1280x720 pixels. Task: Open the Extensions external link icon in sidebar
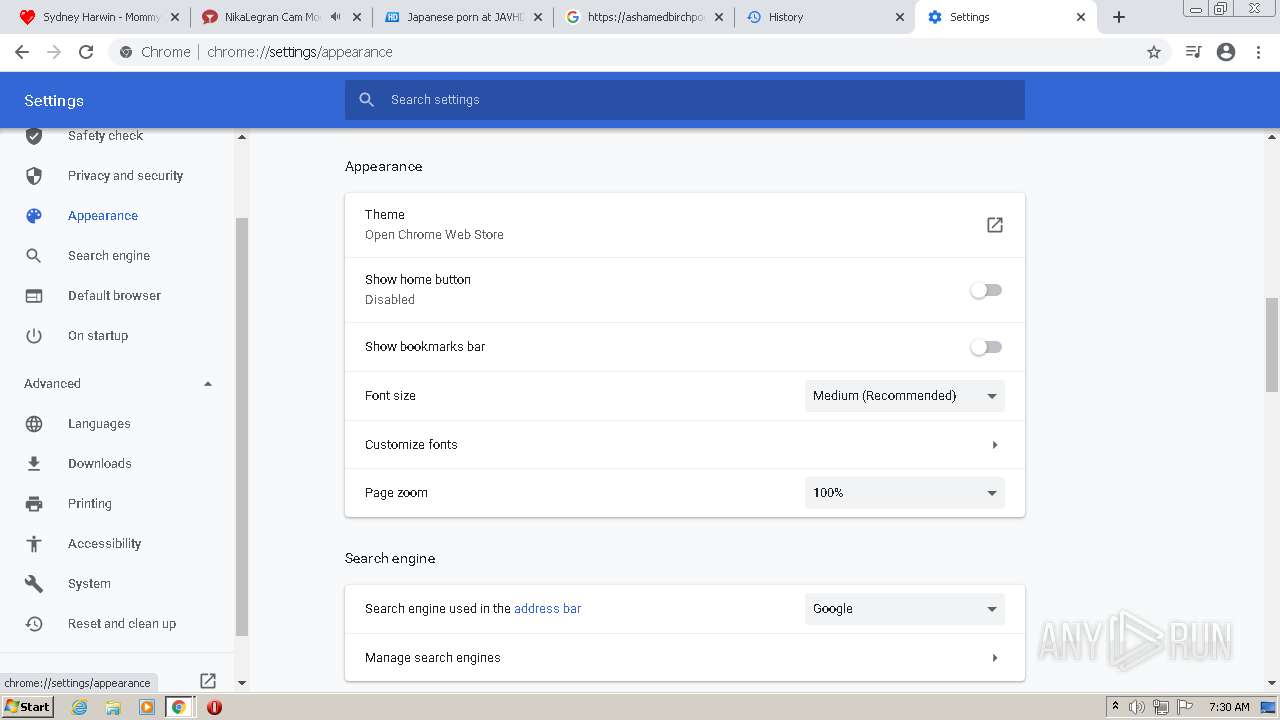click(208, 681)
